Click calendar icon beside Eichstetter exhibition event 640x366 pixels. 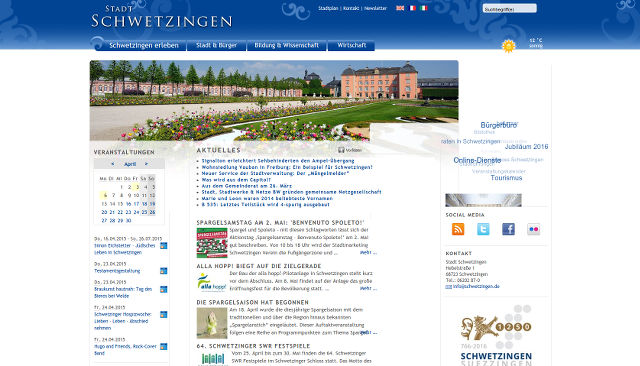click(x=164, y=246)
